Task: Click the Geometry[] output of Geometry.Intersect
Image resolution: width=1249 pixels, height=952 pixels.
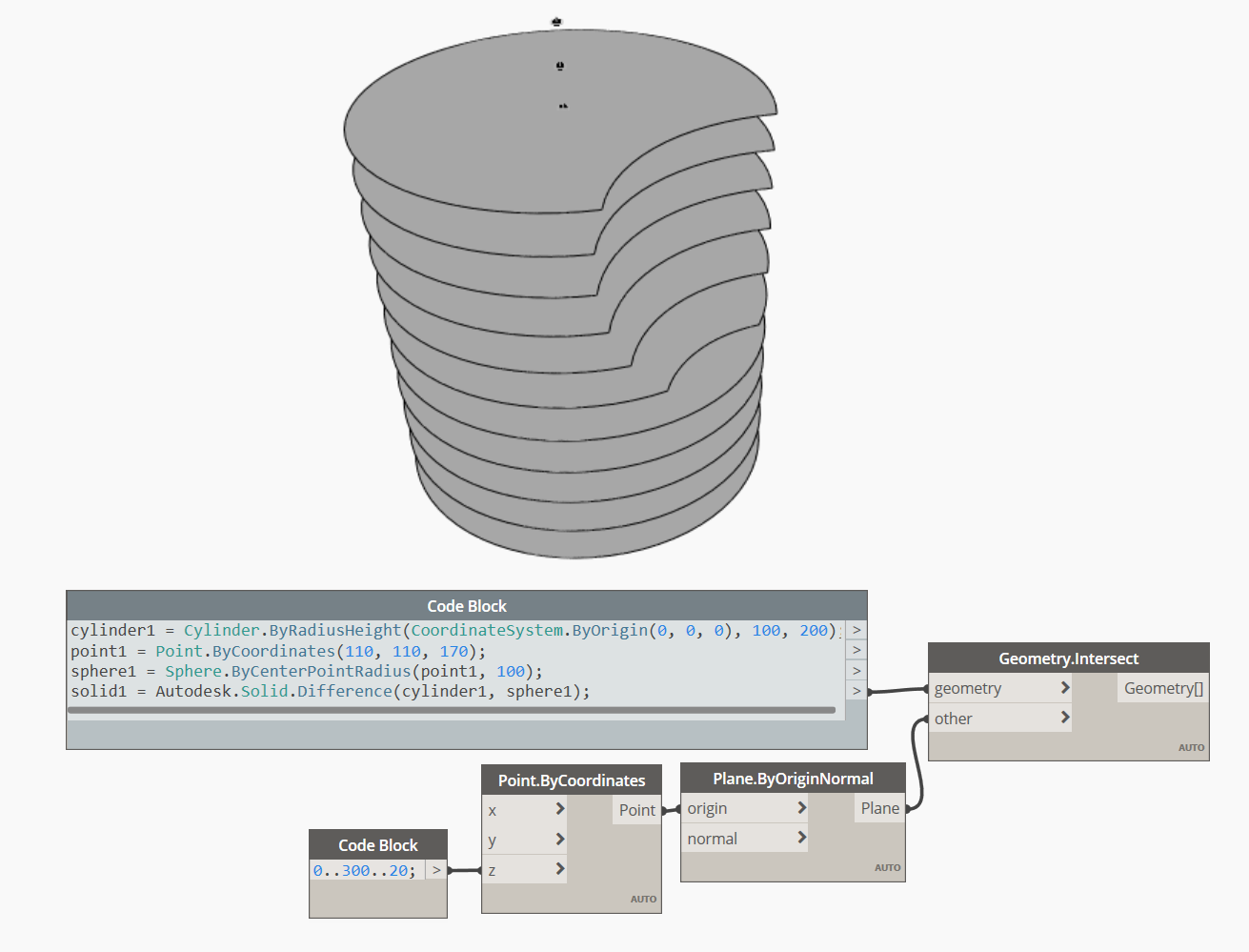Action: pos(1162,687)
